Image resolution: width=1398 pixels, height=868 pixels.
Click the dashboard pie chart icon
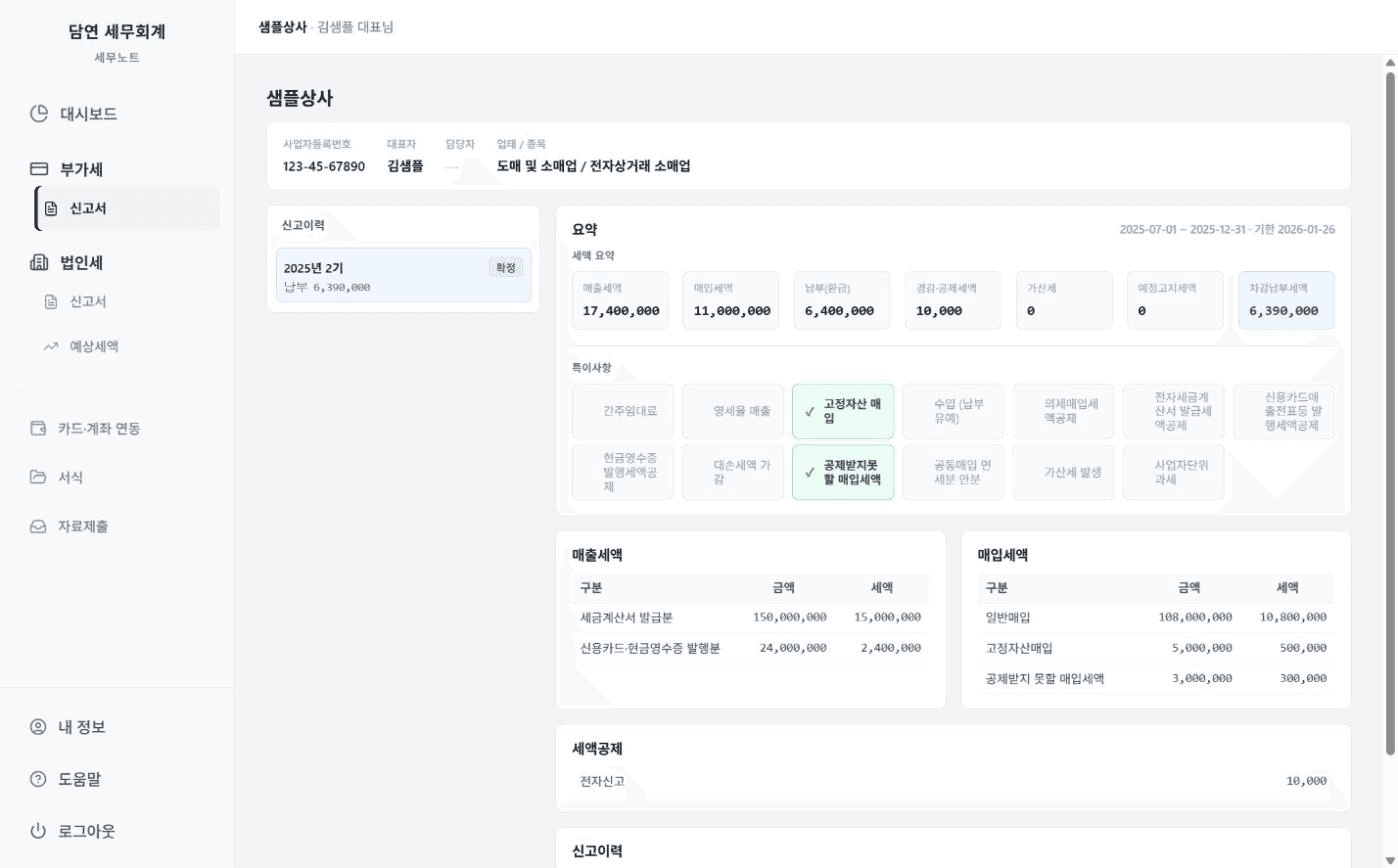coord(39,113)
